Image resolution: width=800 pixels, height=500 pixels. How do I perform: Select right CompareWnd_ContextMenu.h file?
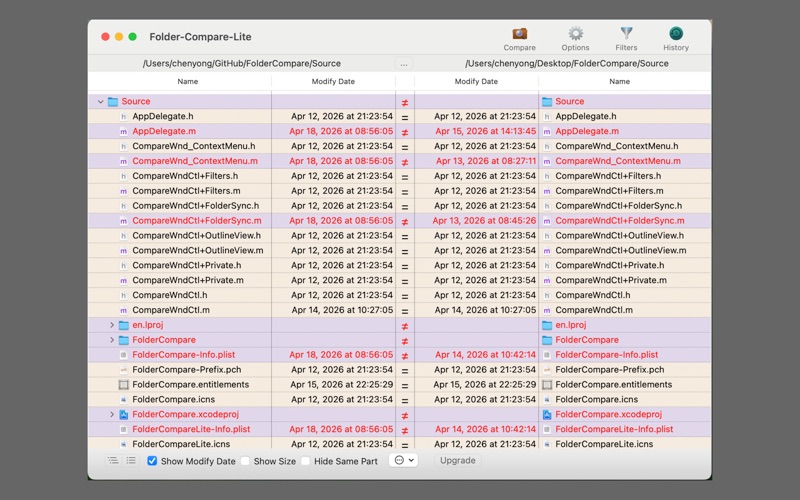(617, 146)
